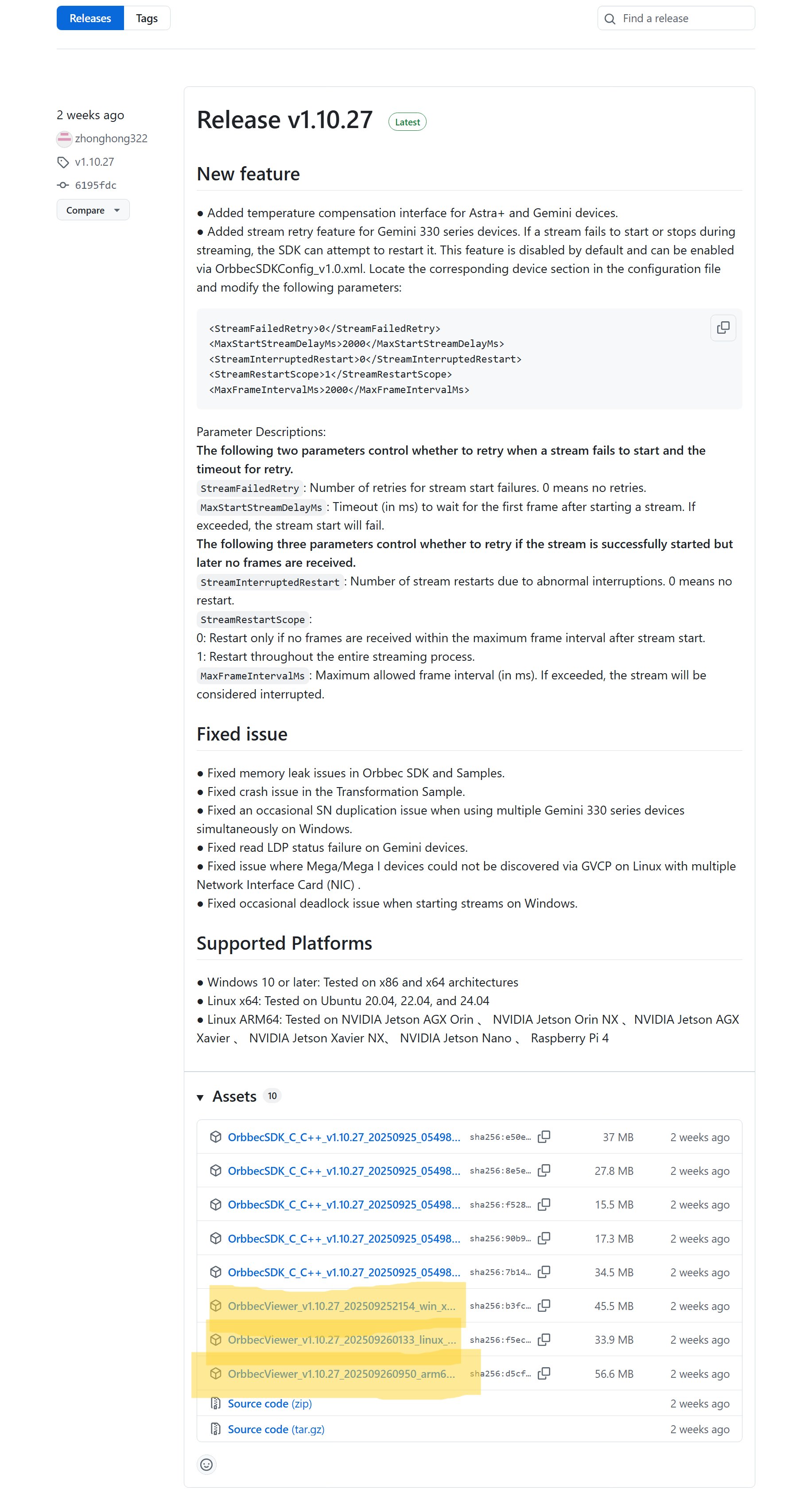Copy sha256 hash for the 27.8 MB asset
This screenshot has height=1509, width=812.
coord(544,1170)
